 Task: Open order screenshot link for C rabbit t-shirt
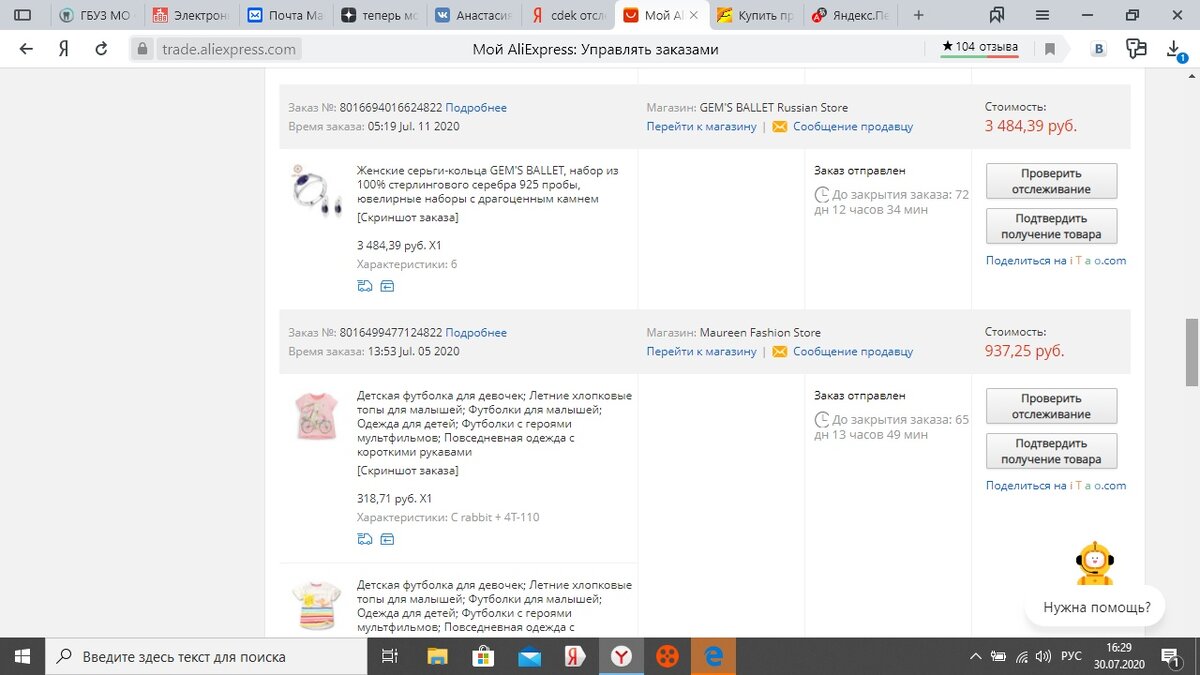[x=408, y=471]
